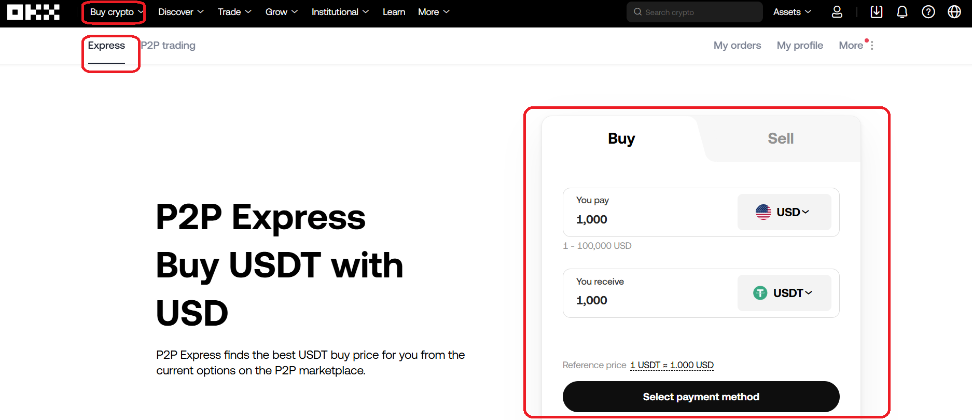Click the OKX logo
The image size is (972, 420).
point(33,12)
